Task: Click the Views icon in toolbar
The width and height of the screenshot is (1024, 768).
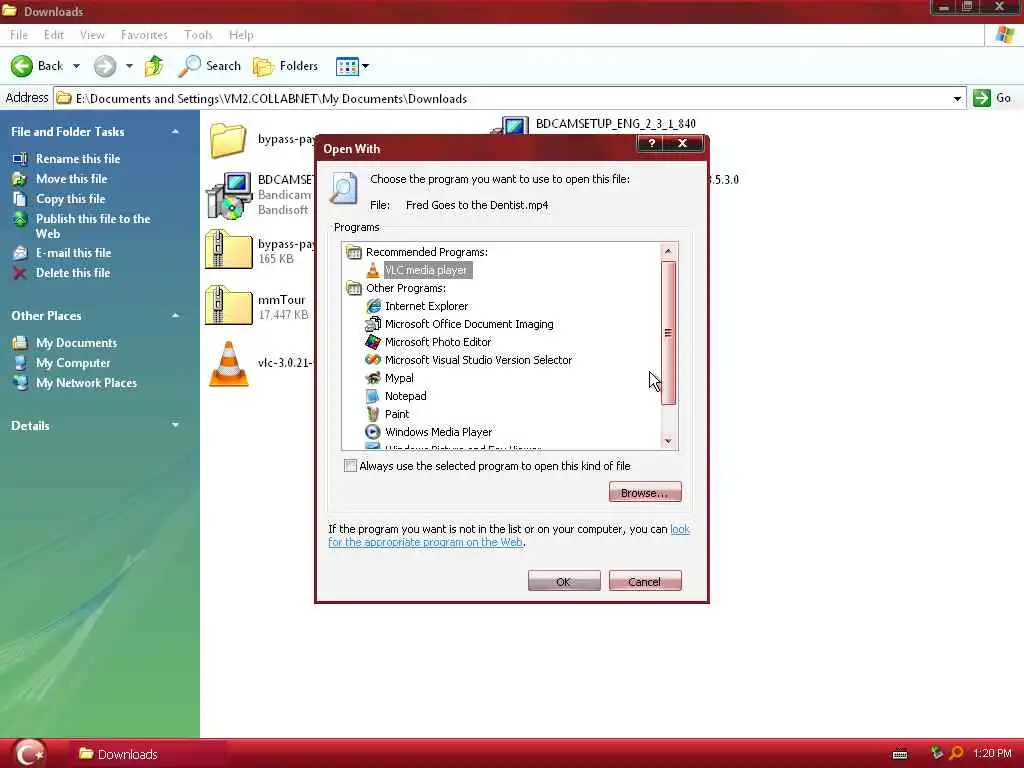Action: click(347, 66)
